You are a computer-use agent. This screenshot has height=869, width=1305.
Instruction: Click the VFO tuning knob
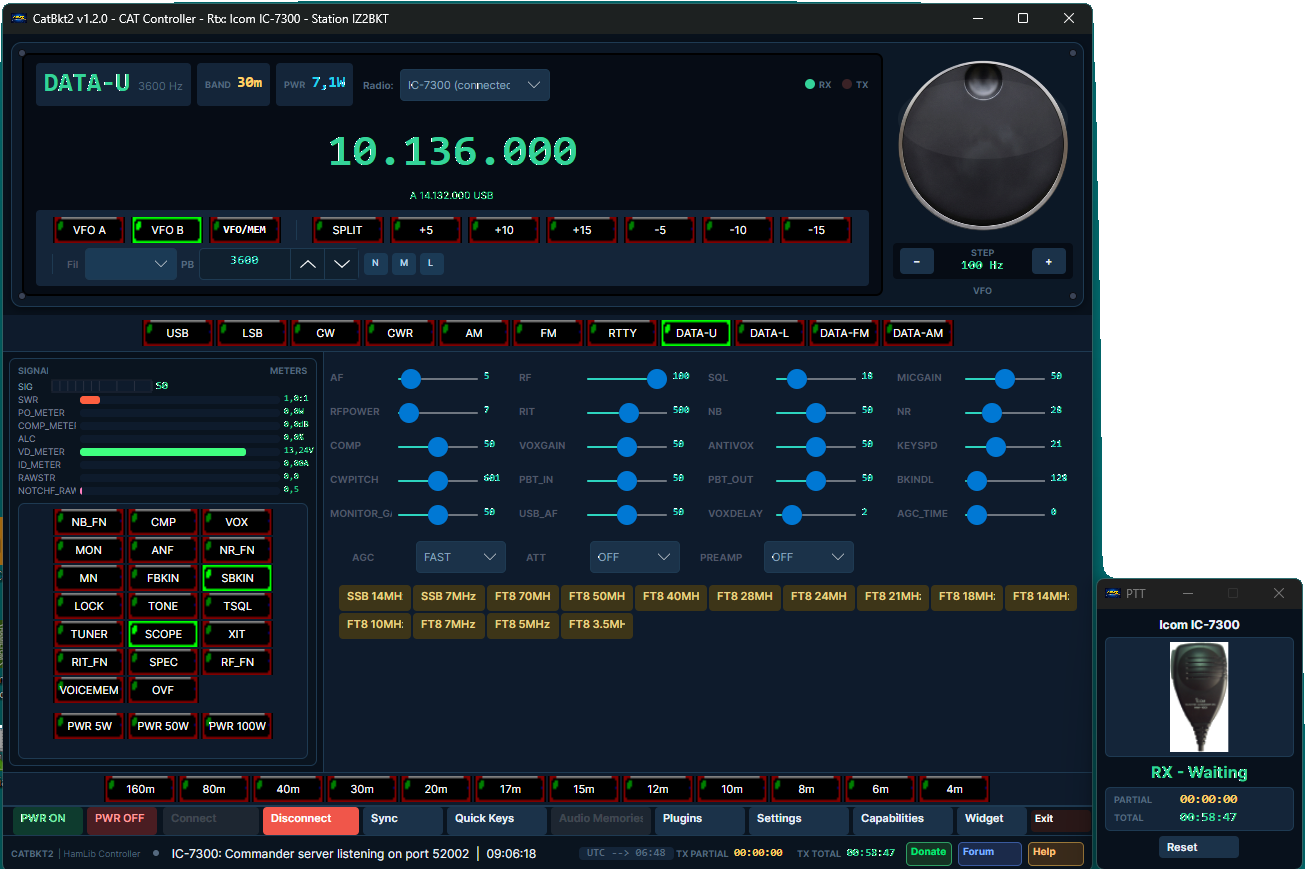tap(982, 143)
